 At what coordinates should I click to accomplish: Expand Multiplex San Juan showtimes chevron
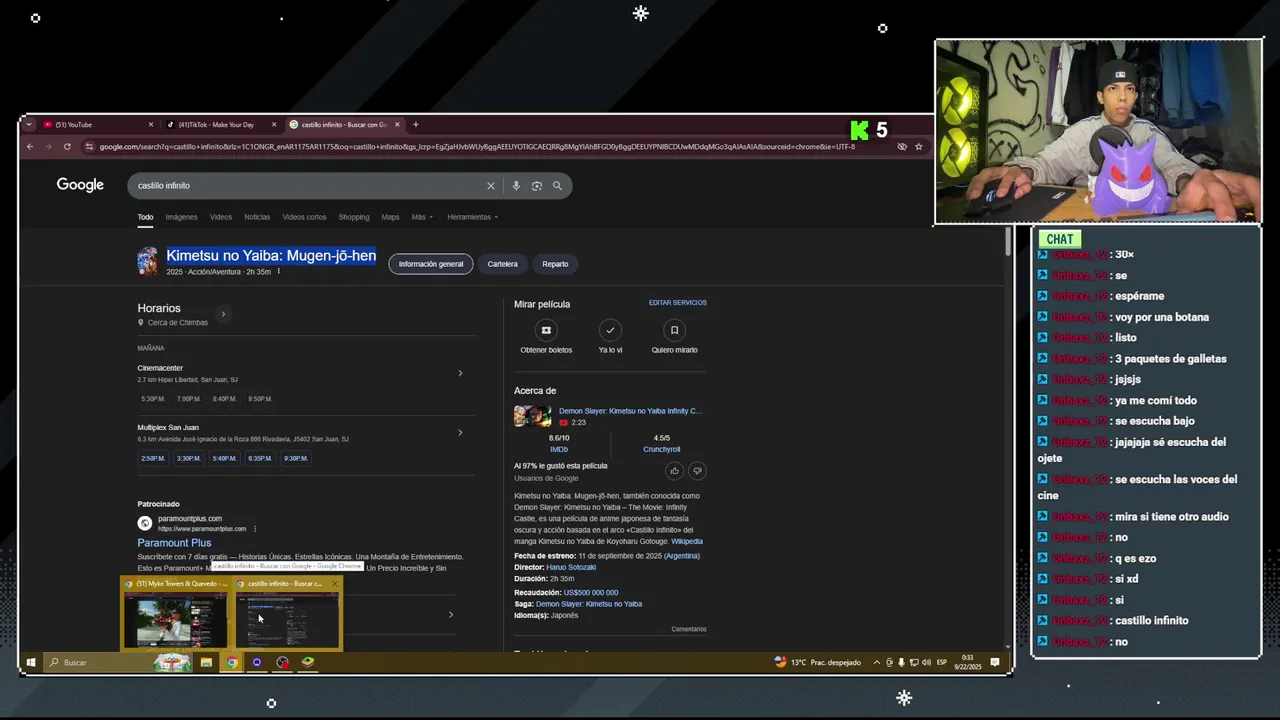pos(460,433)
